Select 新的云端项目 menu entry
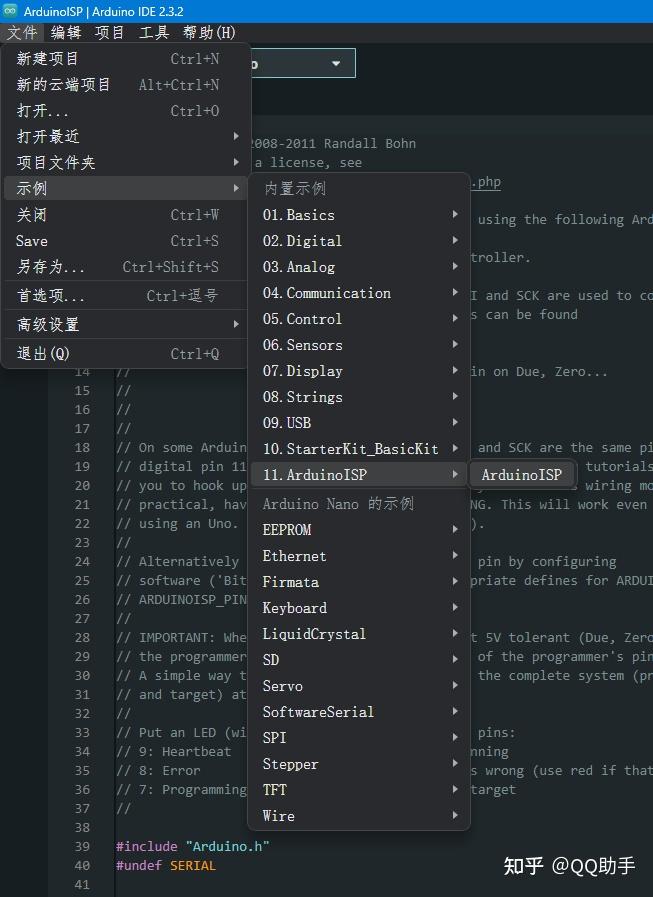This screenshot has height=897, width=653. 126,85
